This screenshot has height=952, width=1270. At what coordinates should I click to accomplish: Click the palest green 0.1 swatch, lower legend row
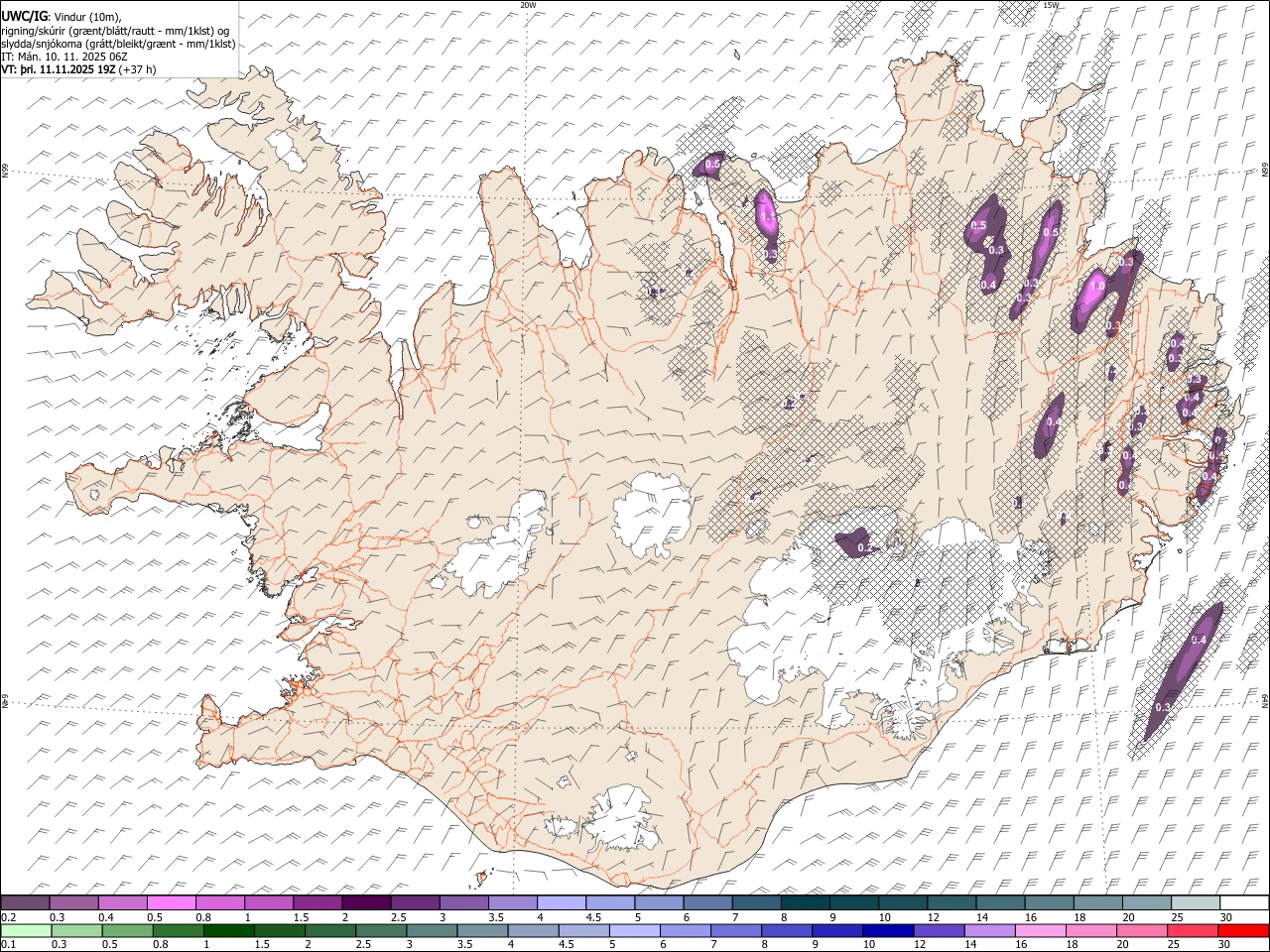coord(27,930)
